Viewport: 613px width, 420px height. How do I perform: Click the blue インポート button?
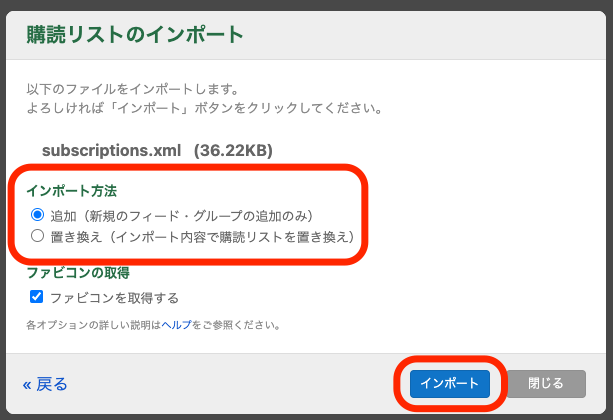click(x=450, y=383)
